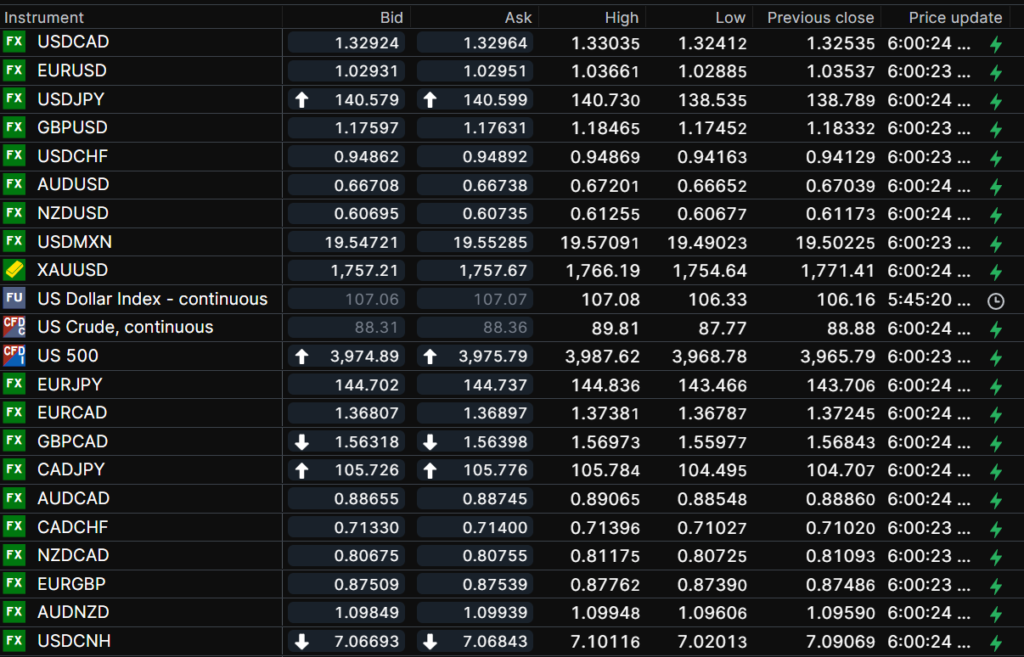Select the NZDCAD instrument name

73,555
